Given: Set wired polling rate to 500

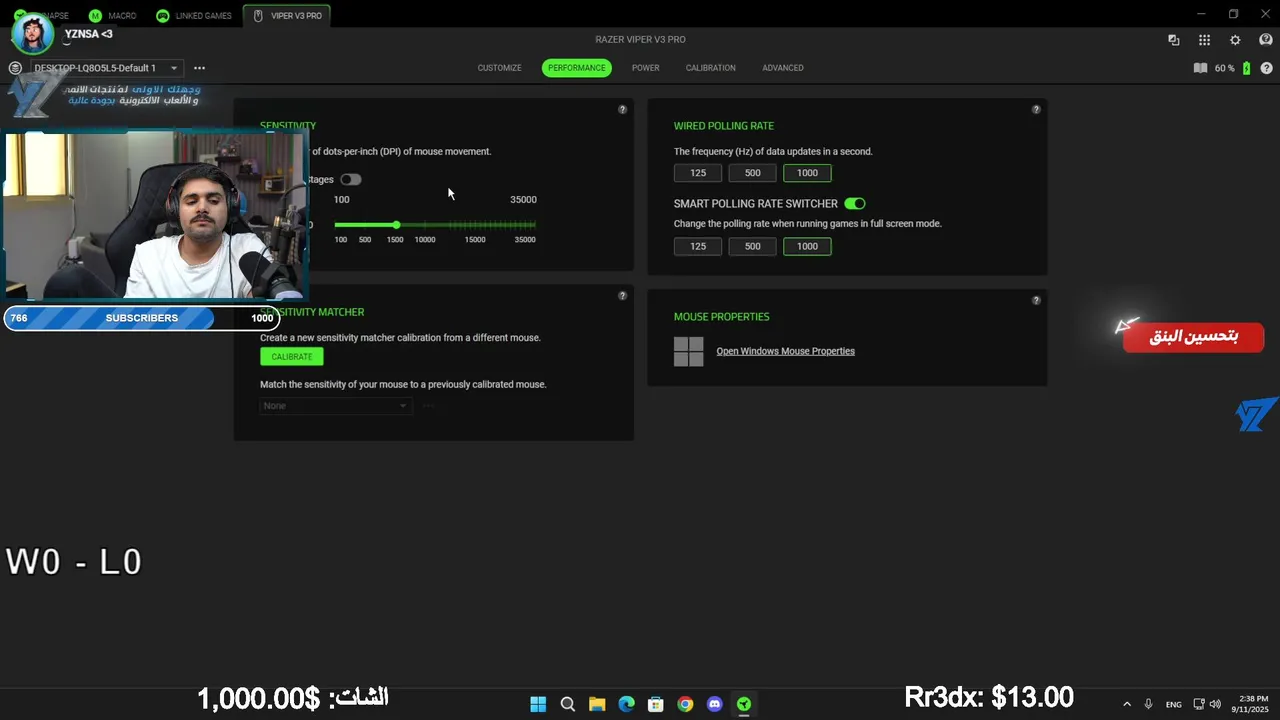Looking at the screenshot, I should tap(752, 173).
